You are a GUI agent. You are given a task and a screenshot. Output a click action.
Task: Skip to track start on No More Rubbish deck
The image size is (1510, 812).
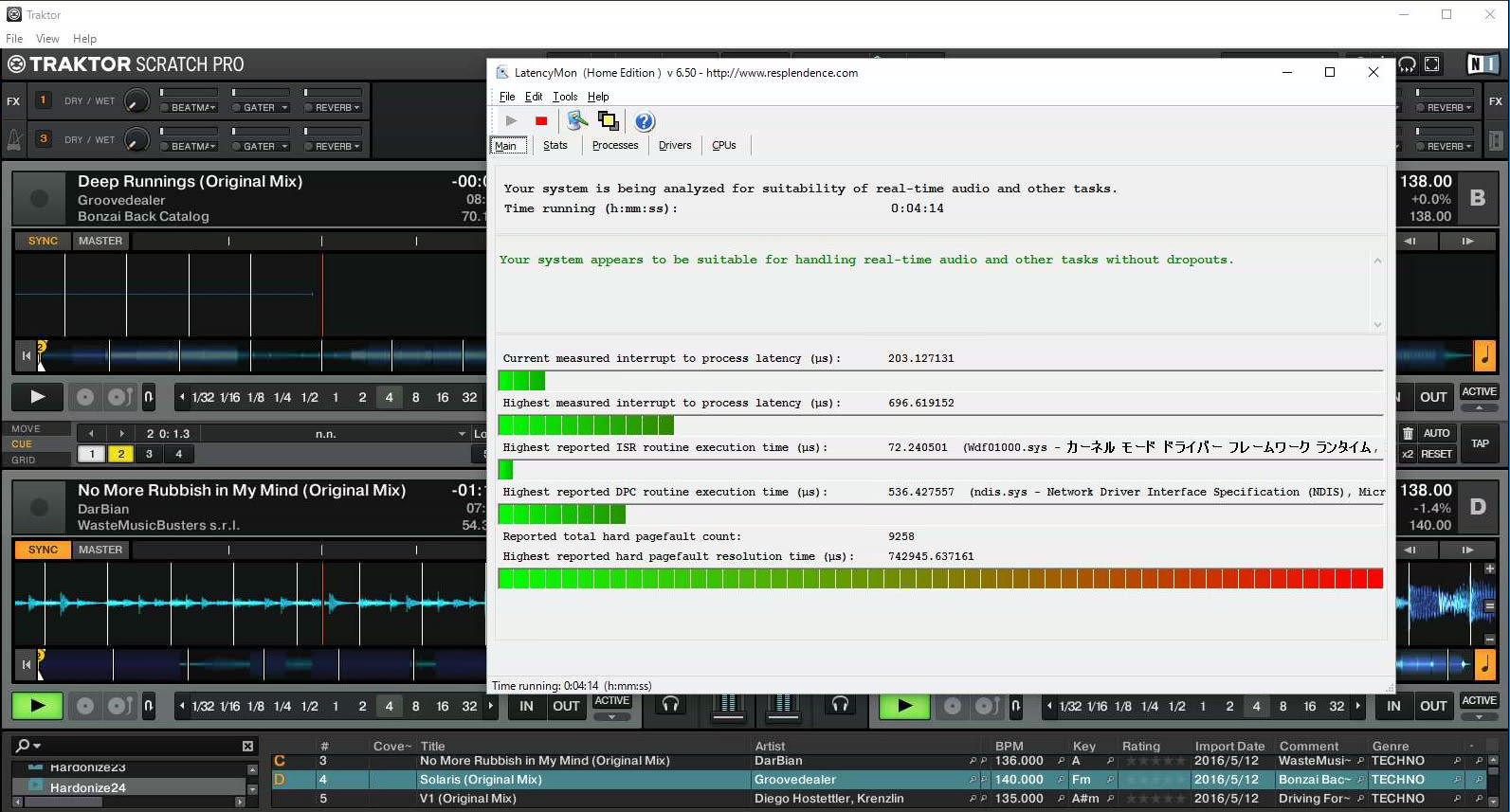pyautogui.click(x=26, y=664)
